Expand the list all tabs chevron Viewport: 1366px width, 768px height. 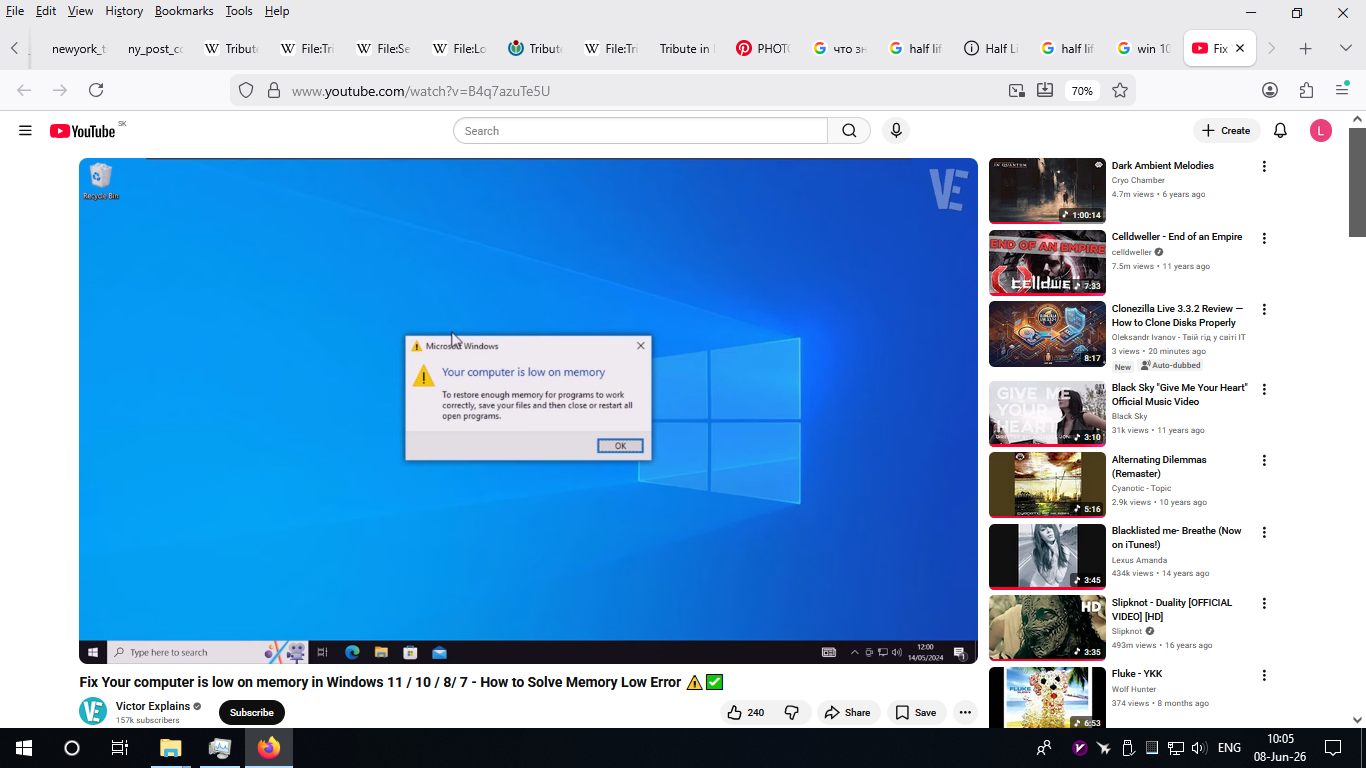click(x=1346, y=48)
